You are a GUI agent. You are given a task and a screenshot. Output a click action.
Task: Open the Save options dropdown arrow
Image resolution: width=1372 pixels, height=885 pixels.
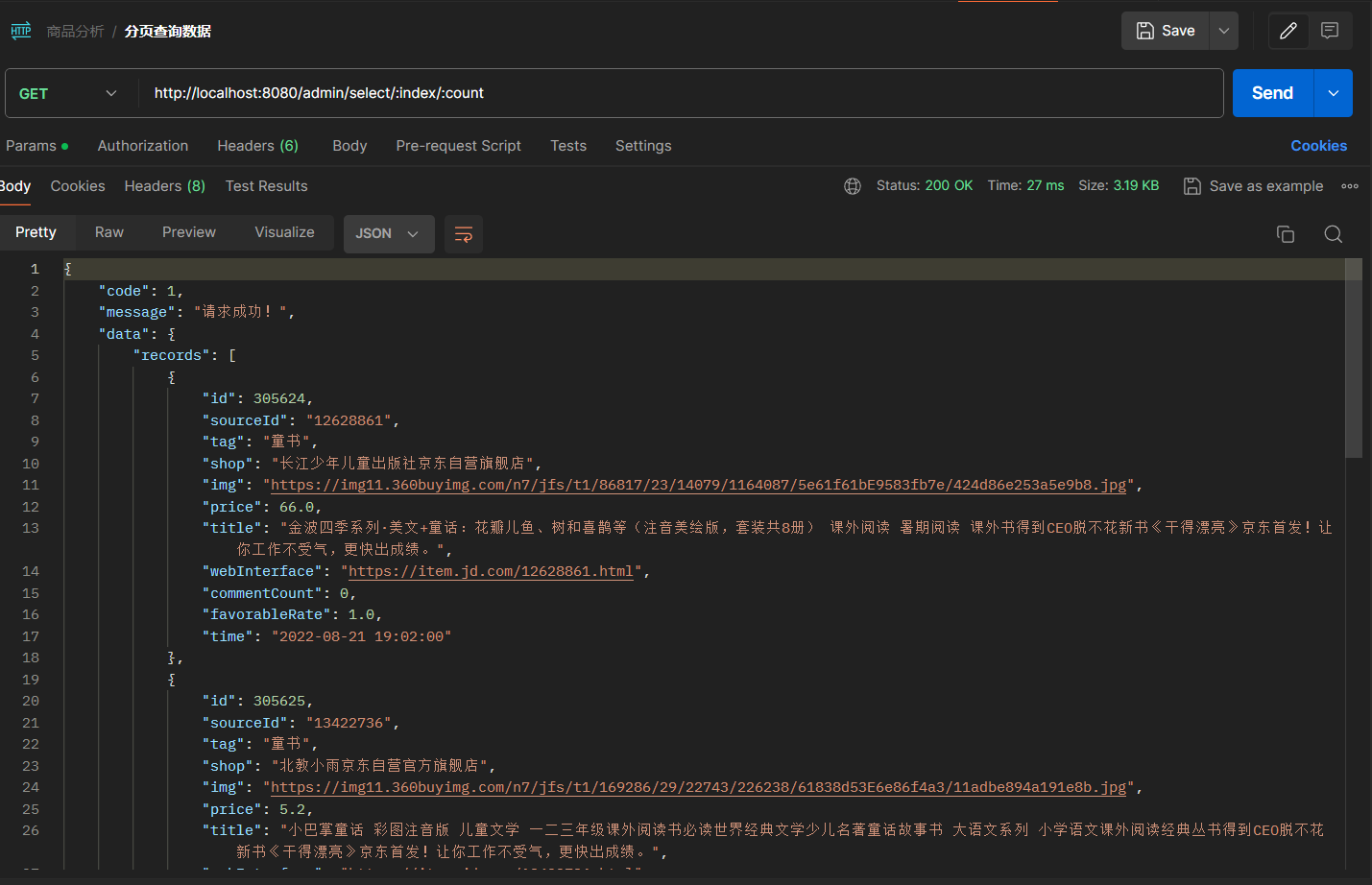(1224, 31)
